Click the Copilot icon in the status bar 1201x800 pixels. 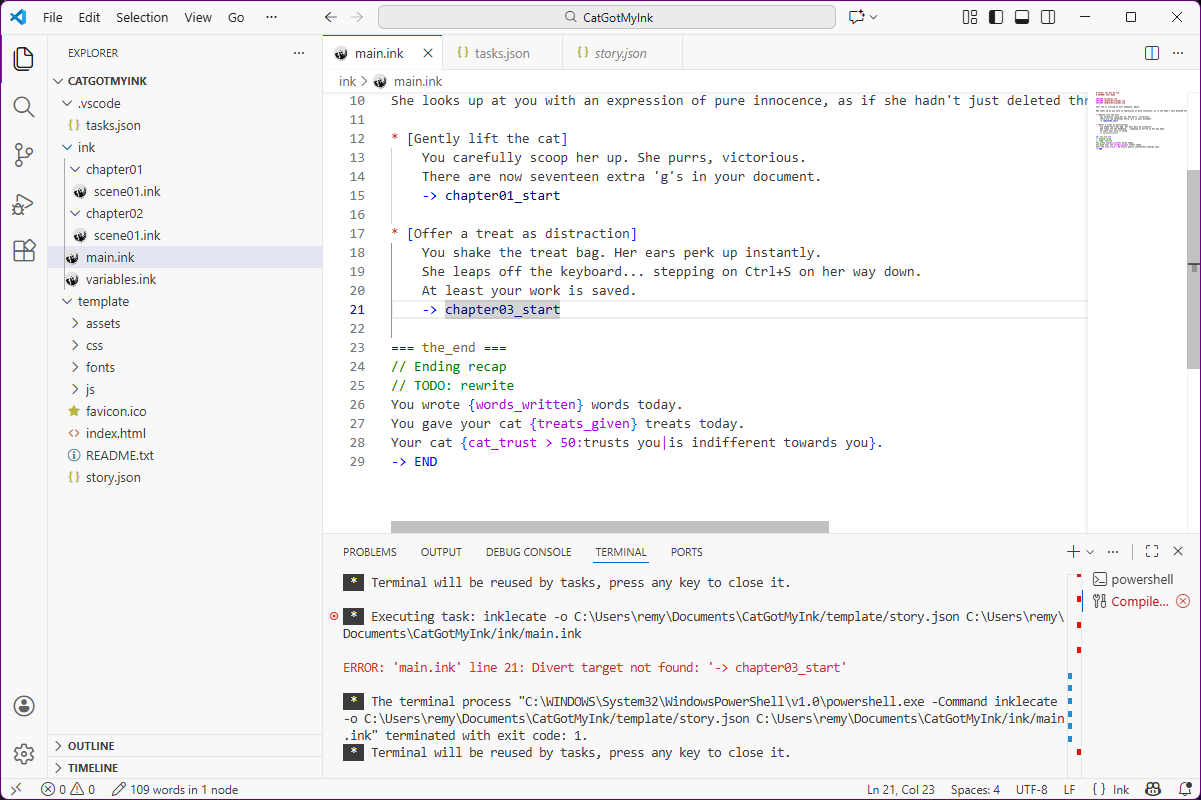click(1152, 789)
